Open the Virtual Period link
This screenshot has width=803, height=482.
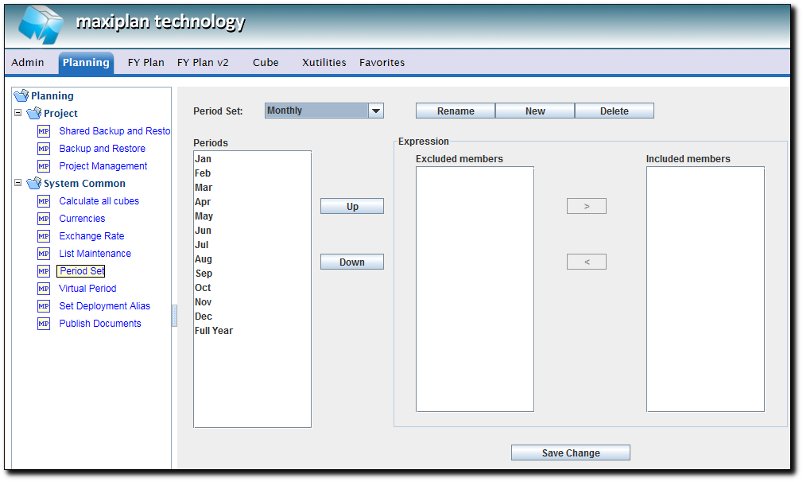click(88, 289)
